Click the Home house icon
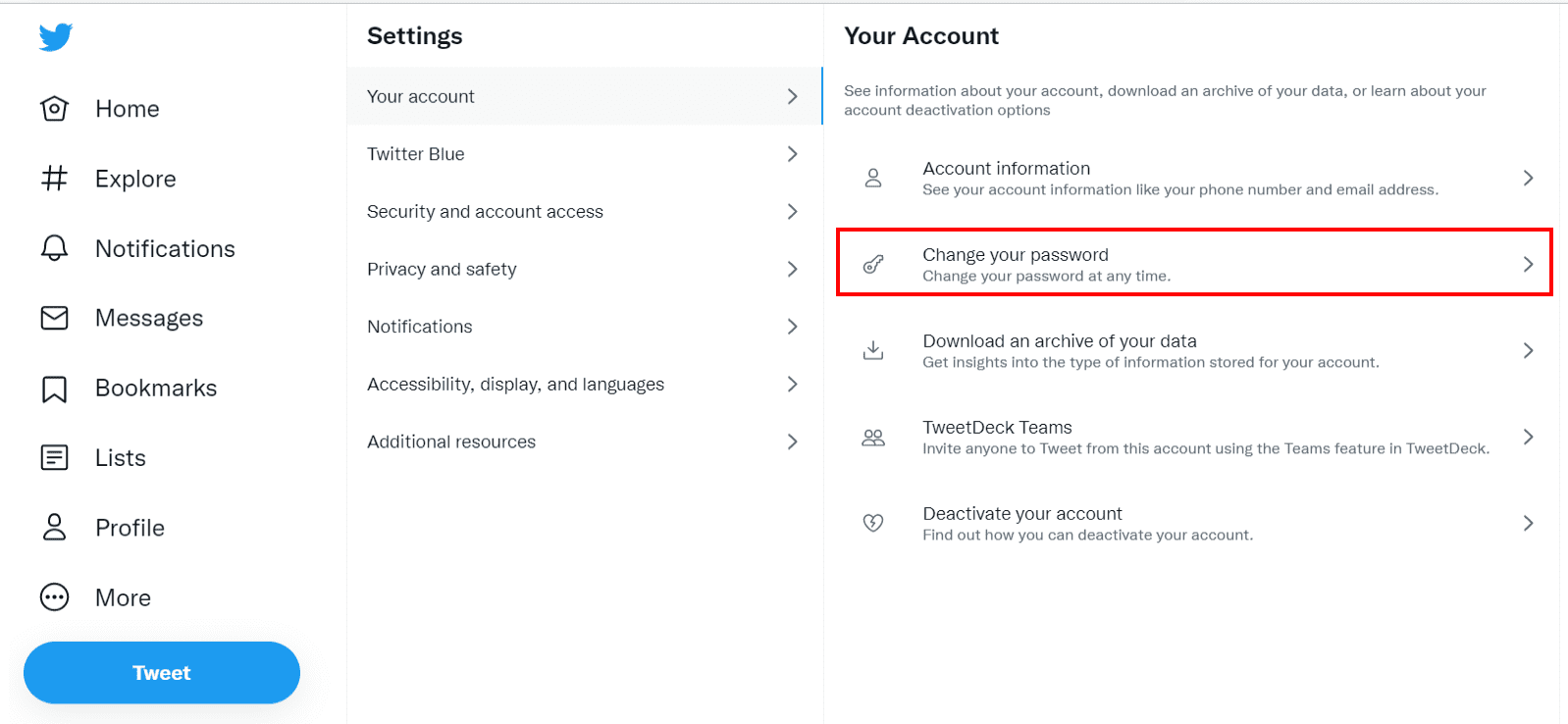Screen dimensions: 1568x724 [55, 109]
